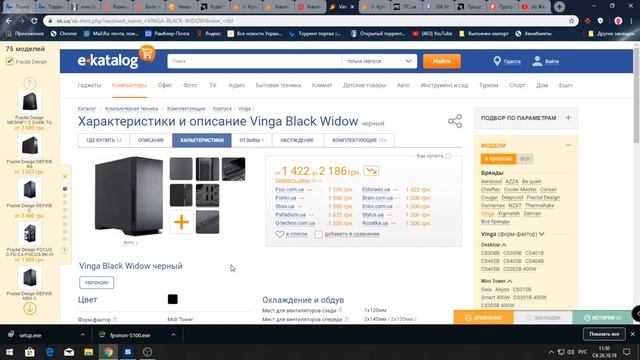Click the e-katalog logo

pos(108,61)
